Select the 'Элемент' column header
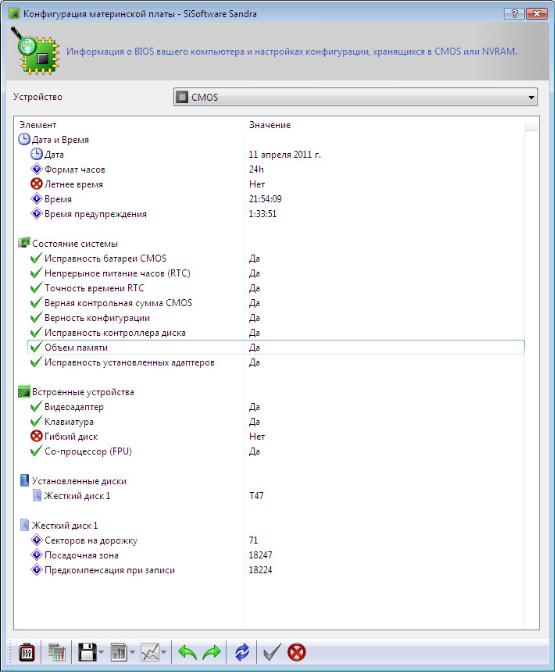This screenshot has width=555, height=672. point(38,125)
